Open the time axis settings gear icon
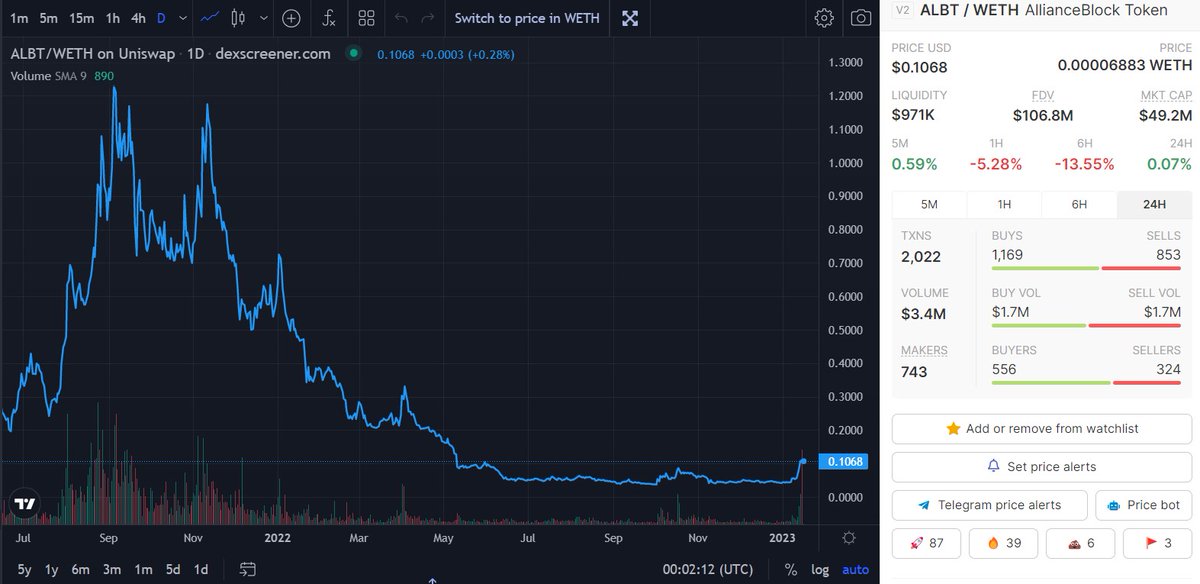 (849, 538)
